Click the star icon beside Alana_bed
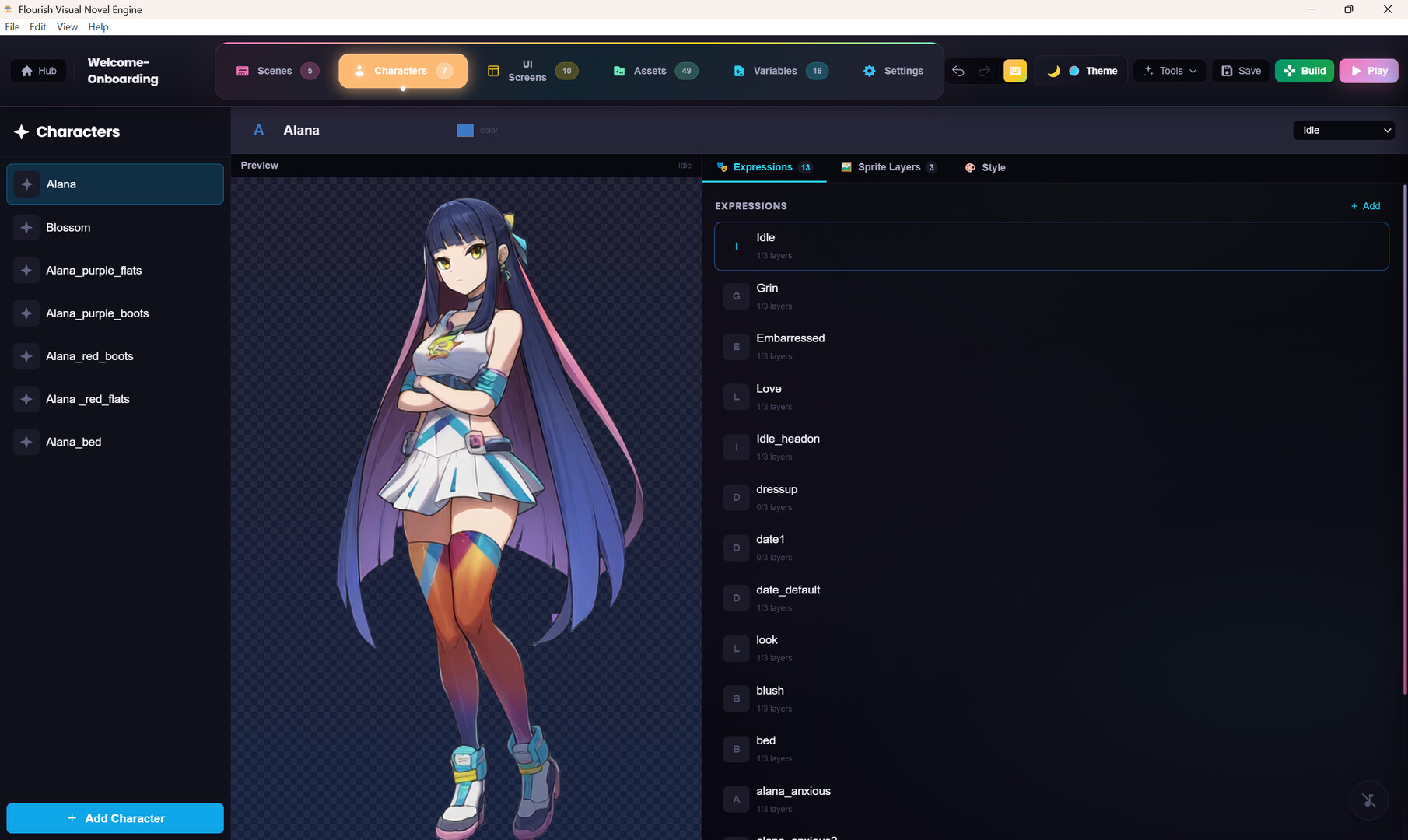1408x840 pixels. point(26,442)
